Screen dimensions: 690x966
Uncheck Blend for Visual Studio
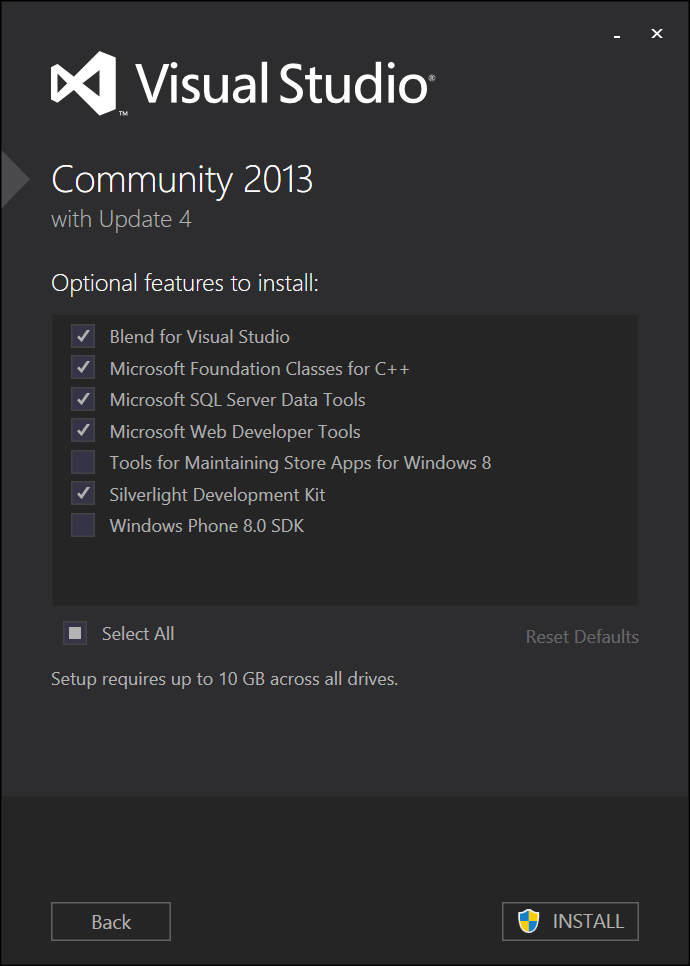tap(83, 336)
